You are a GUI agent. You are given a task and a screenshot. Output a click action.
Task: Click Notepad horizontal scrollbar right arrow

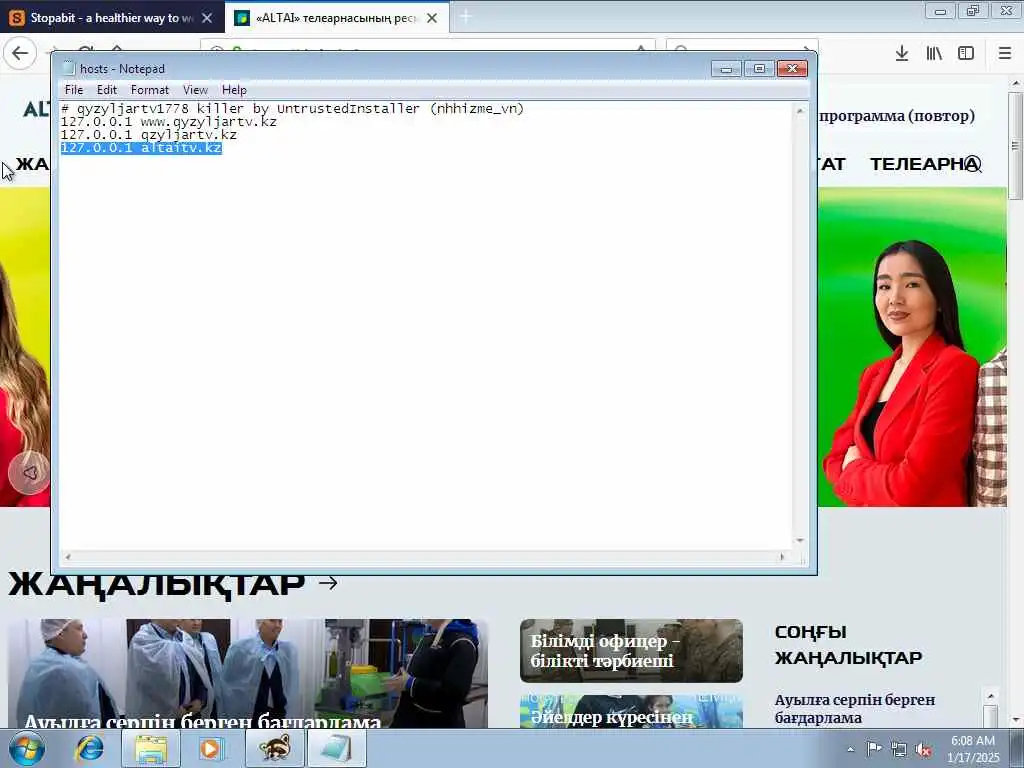(x=782, y=557)
